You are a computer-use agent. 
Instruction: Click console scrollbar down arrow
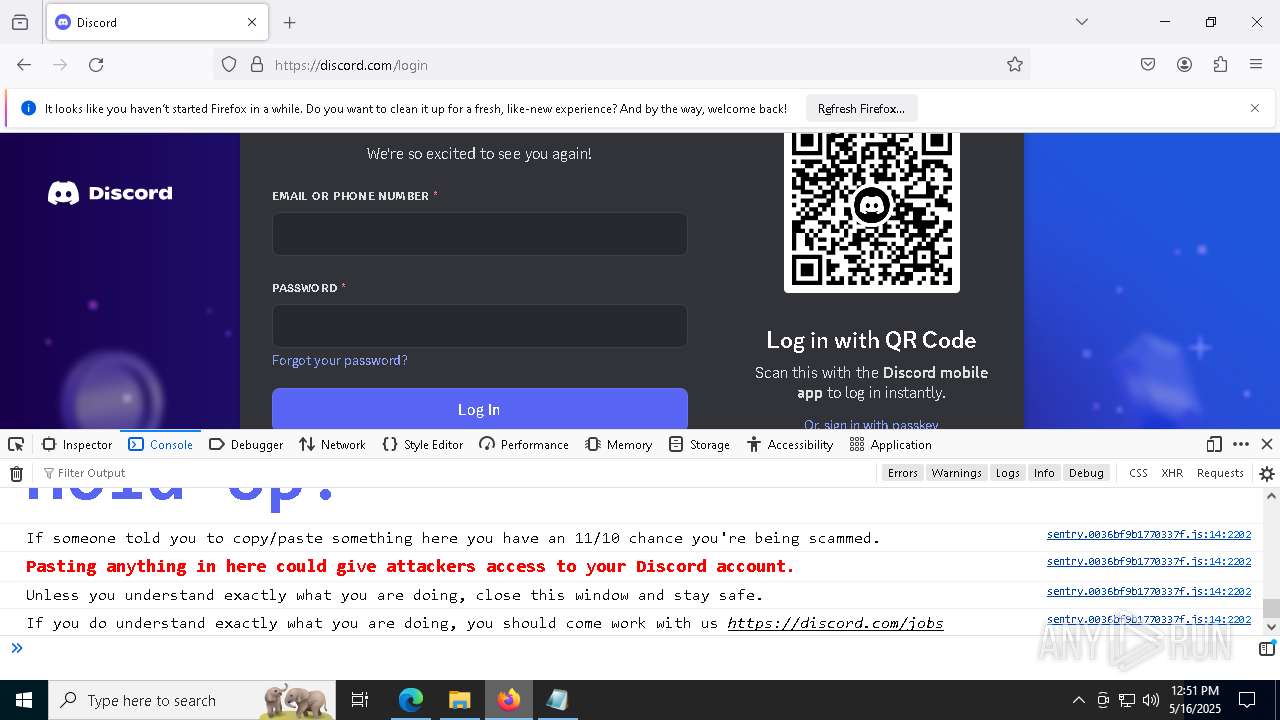(1271, 627)
